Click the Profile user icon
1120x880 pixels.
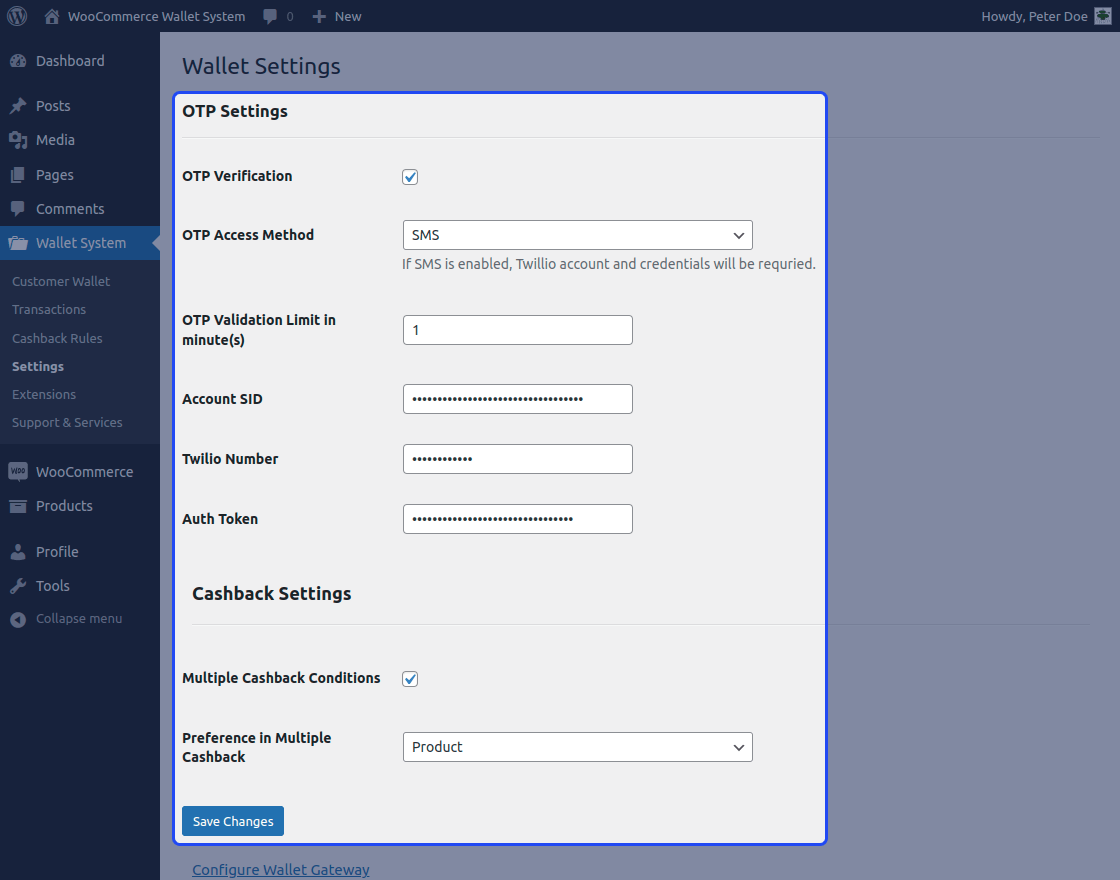[18, 551]
